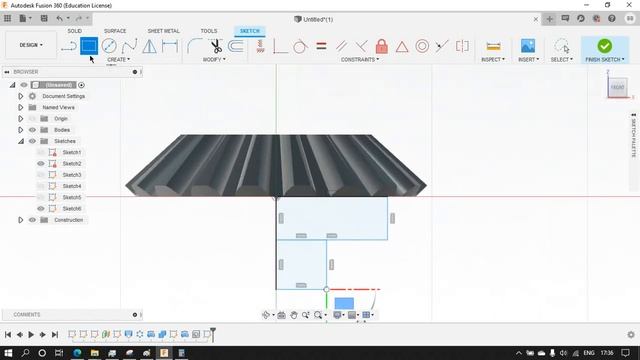Toggle visibility of the Sketches folder
This screenshot has width=640, height=360.
point(32,141)
